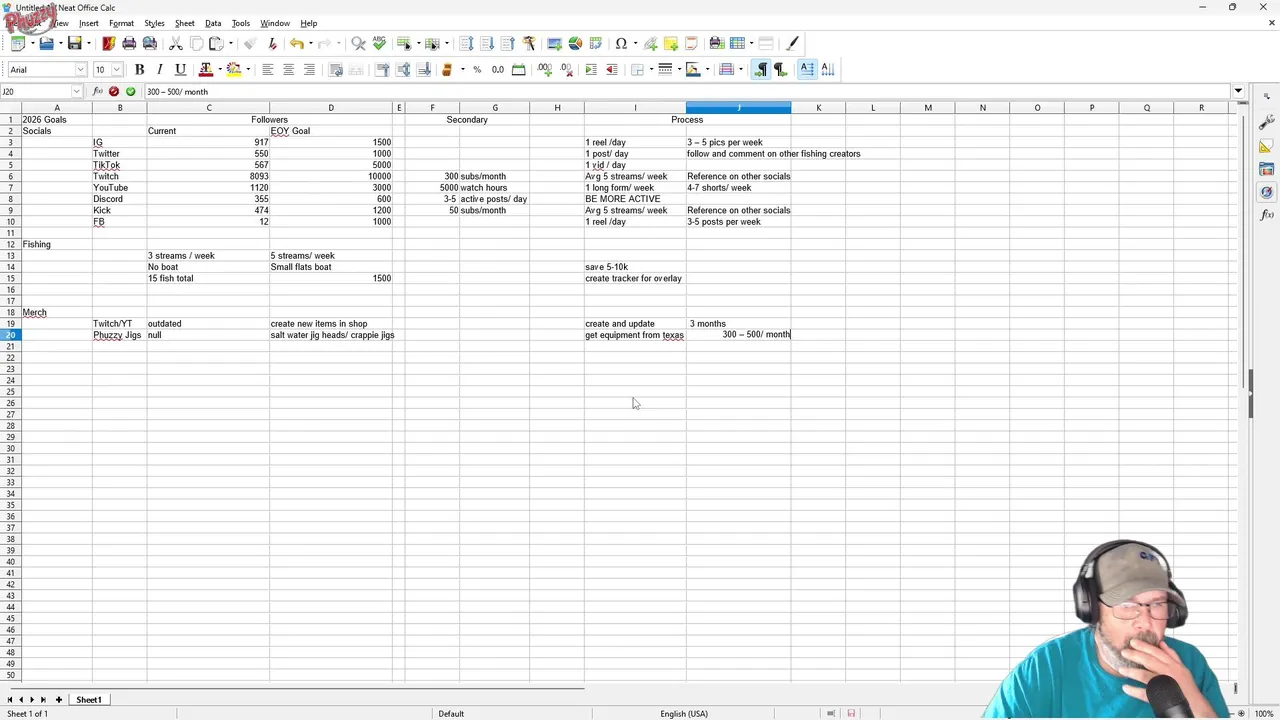Open the Arial font name dropdown
1280x720 pixels.
[81, 69]
